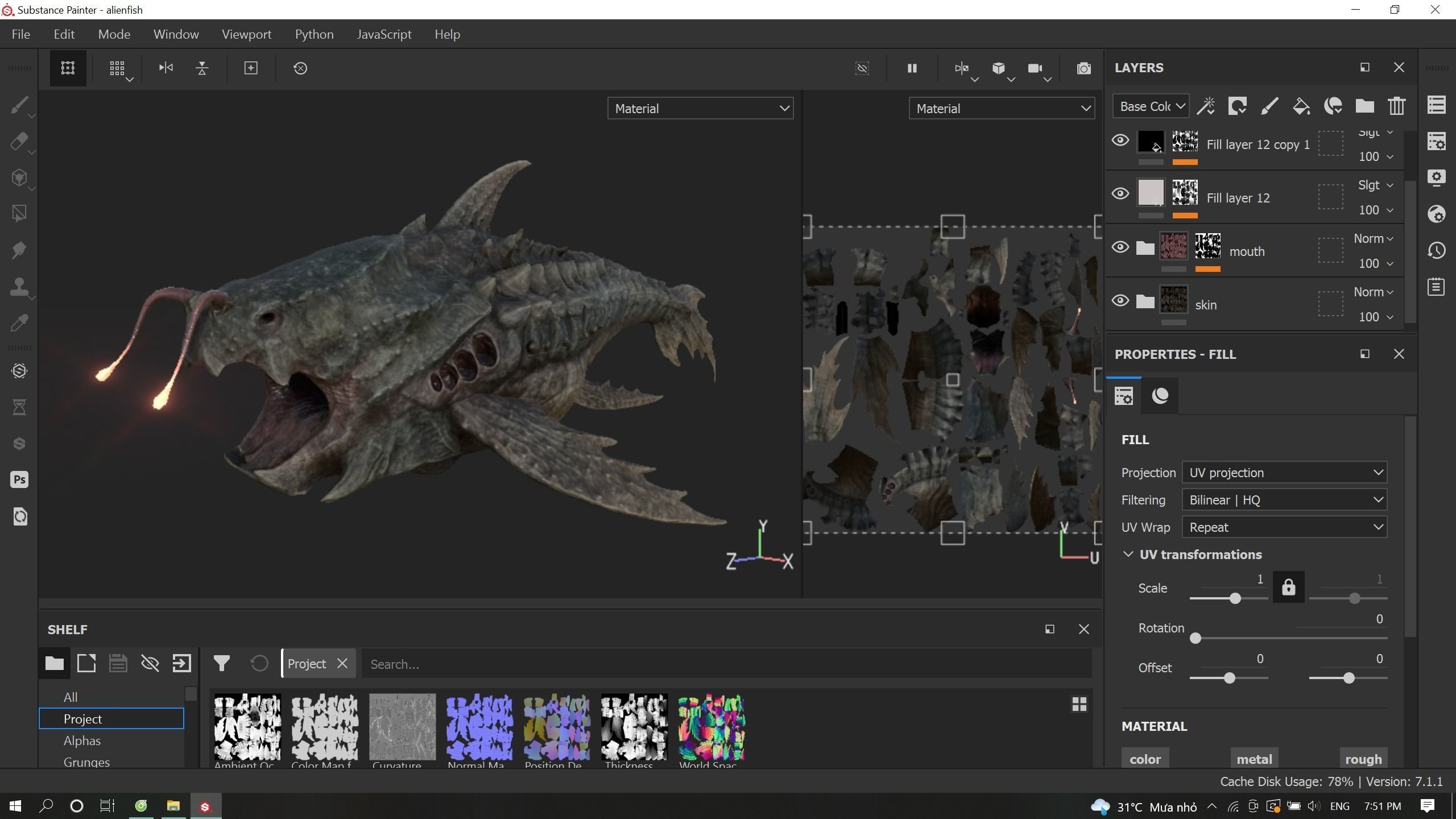Change mouth layer Norm blending mode
The width and height of the screenshot is (1456, 819).
[1373, 239]
